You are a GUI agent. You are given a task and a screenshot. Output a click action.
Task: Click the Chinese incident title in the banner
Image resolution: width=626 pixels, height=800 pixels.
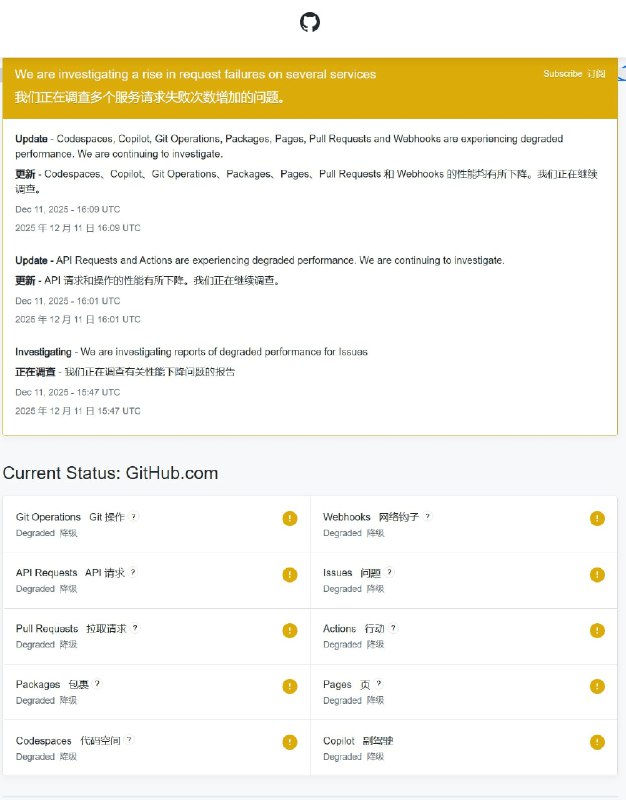pos(149,97)
